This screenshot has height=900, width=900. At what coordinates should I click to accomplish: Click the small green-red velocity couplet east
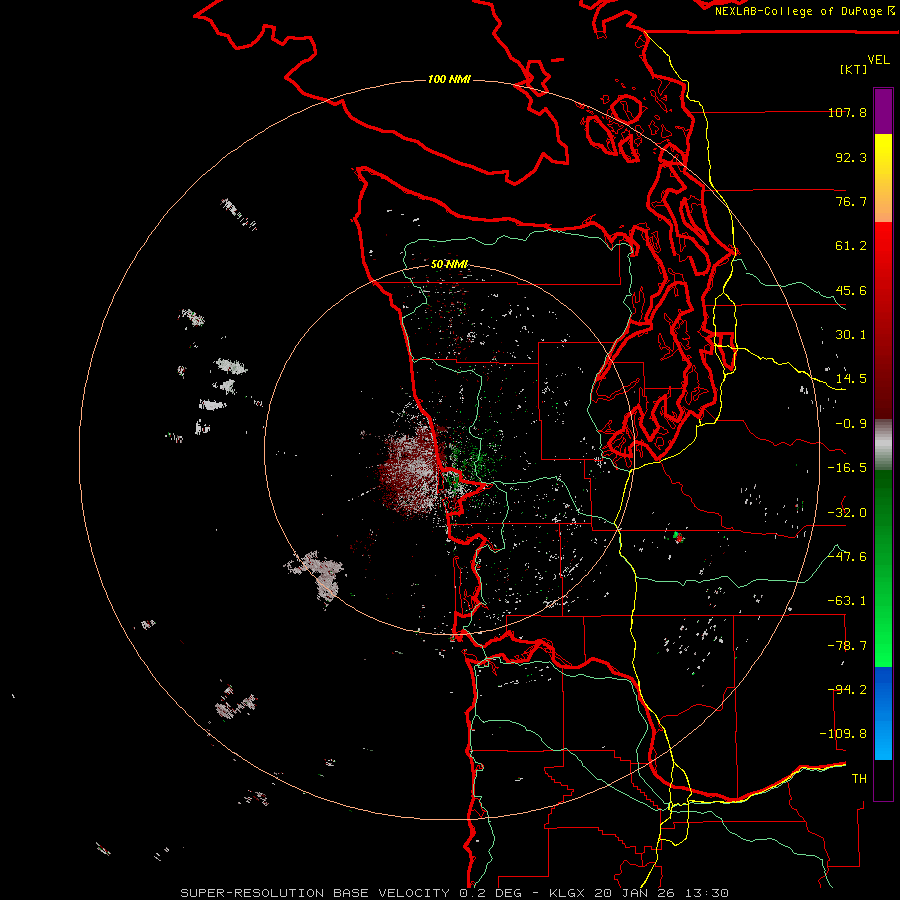tap(677, 537)
